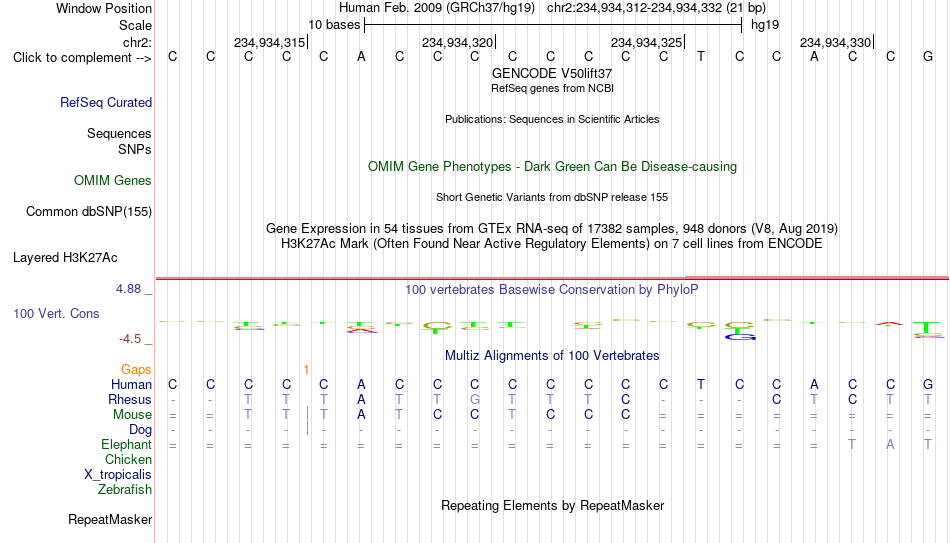Click the 'Click to complement -->' label
Screen dimensions: 950x543
(x=82, y=58)
